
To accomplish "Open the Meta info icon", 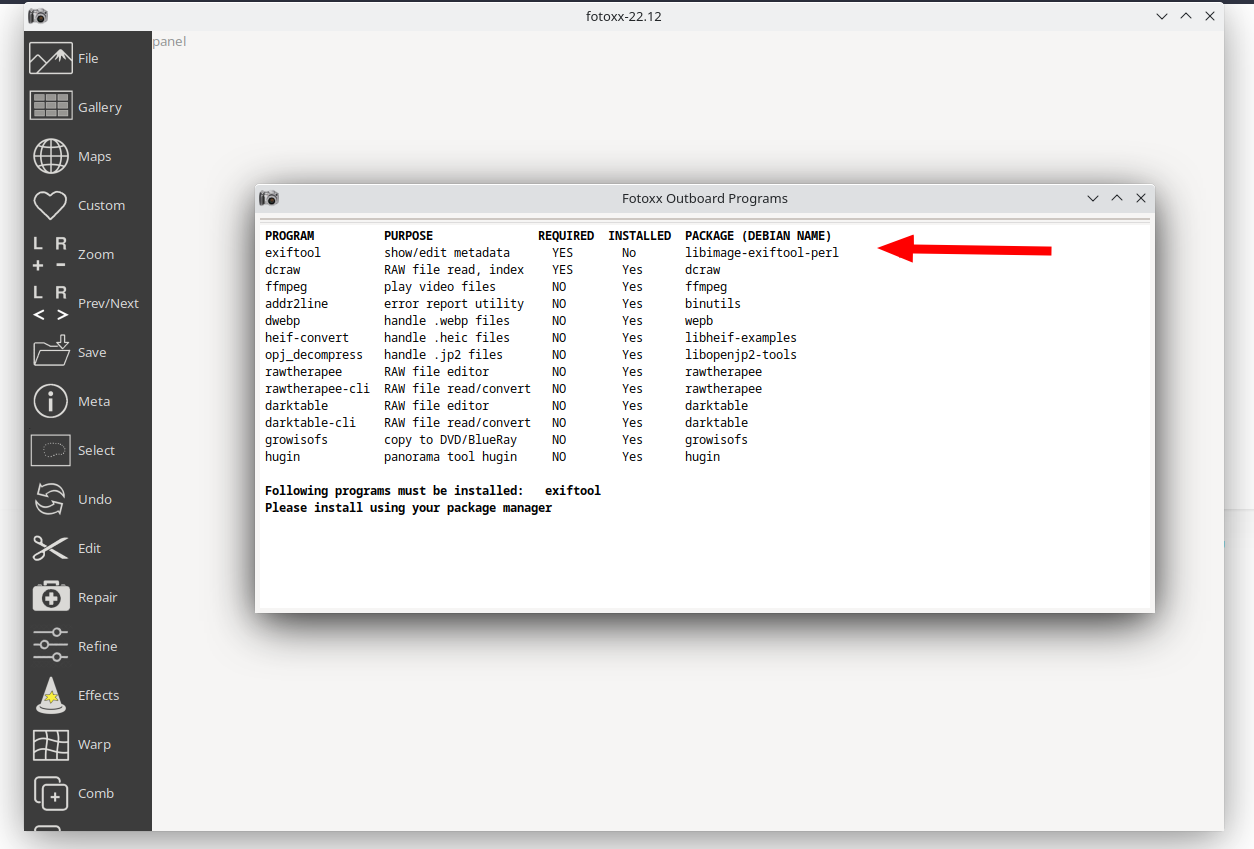I will (x=50, y=401).
